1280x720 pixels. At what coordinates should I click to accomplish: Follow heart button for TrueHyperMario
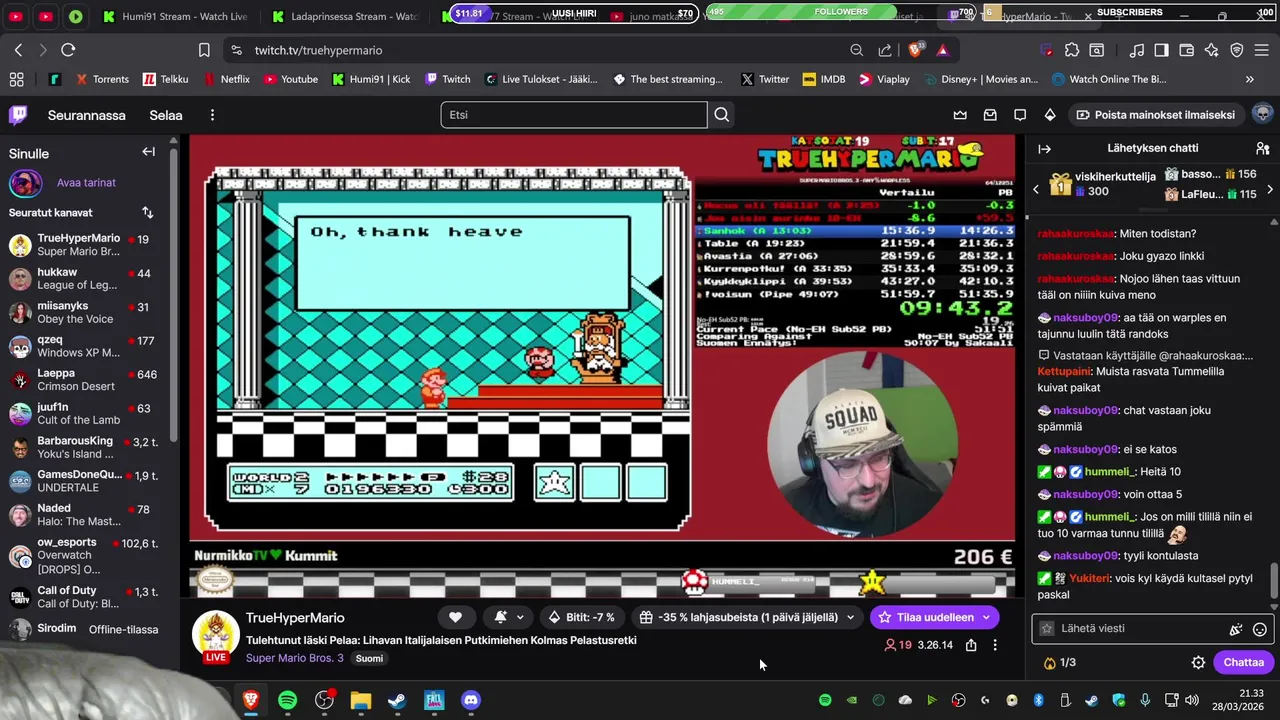click(x=455, y=617)
